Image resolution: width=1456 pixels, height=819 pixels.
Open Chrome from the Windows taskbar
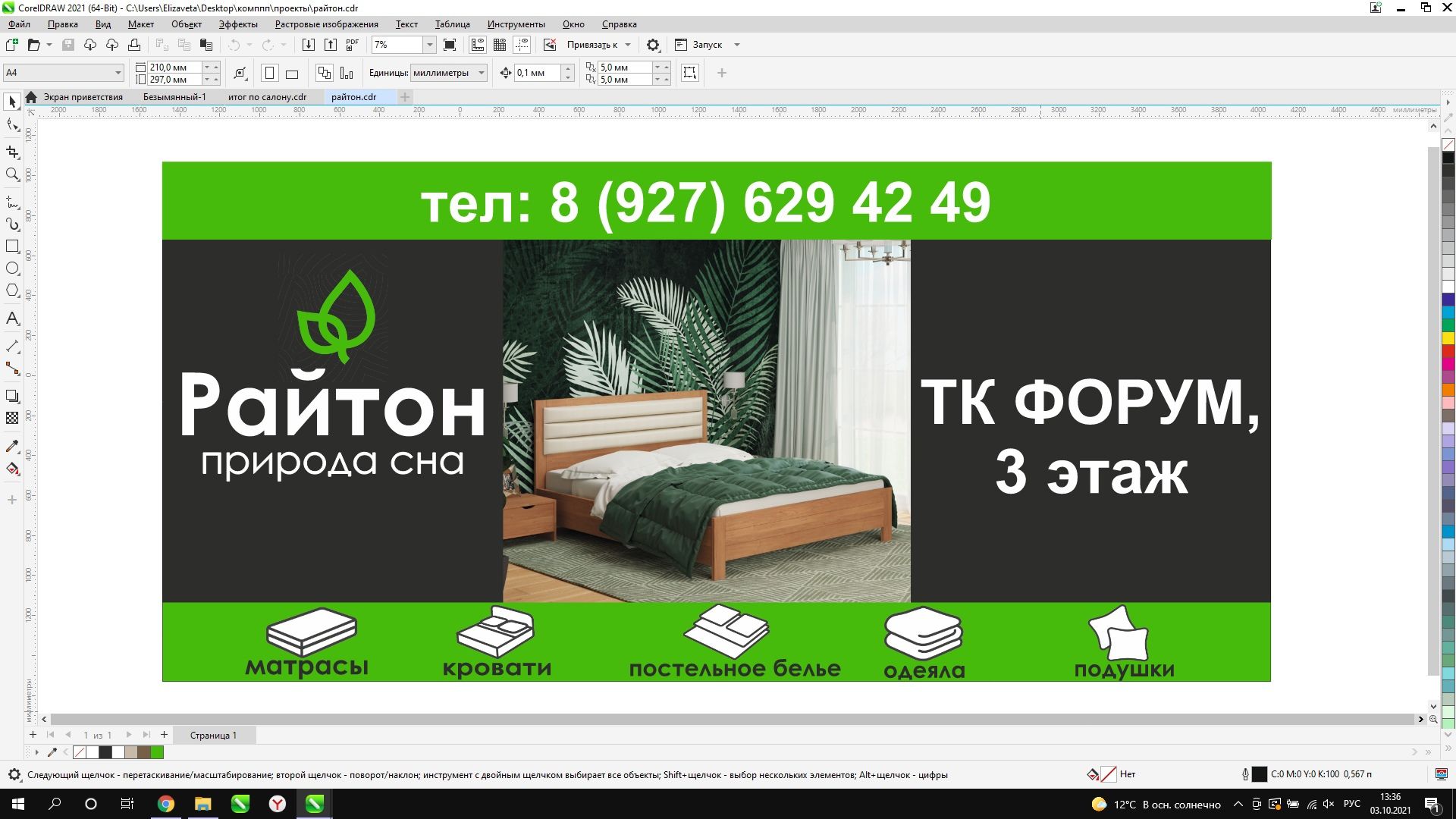point(165,804)
